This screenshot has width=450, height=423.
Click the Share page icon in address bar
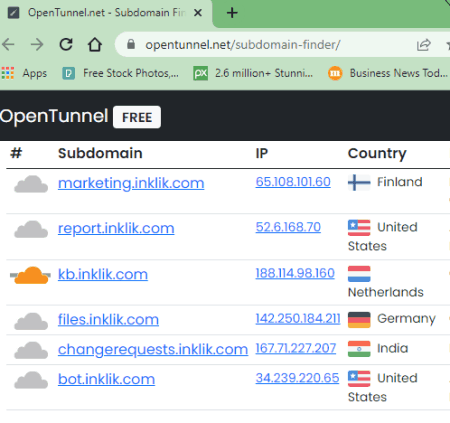[424, 45]
